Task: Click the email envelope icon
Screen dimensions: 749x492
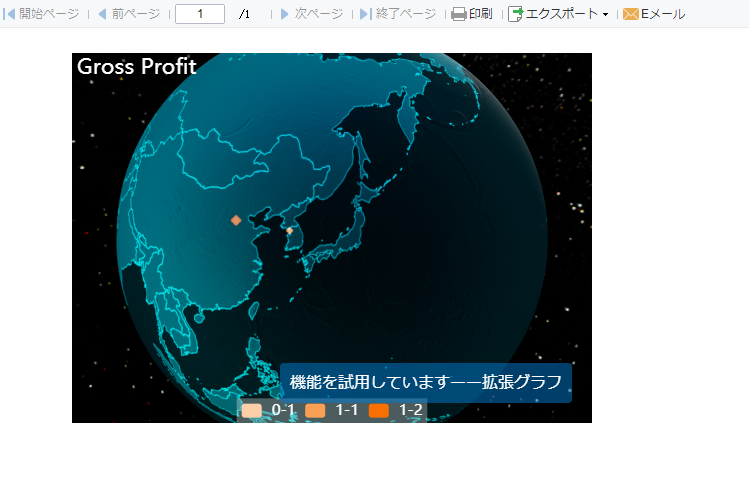Action: 631,14
